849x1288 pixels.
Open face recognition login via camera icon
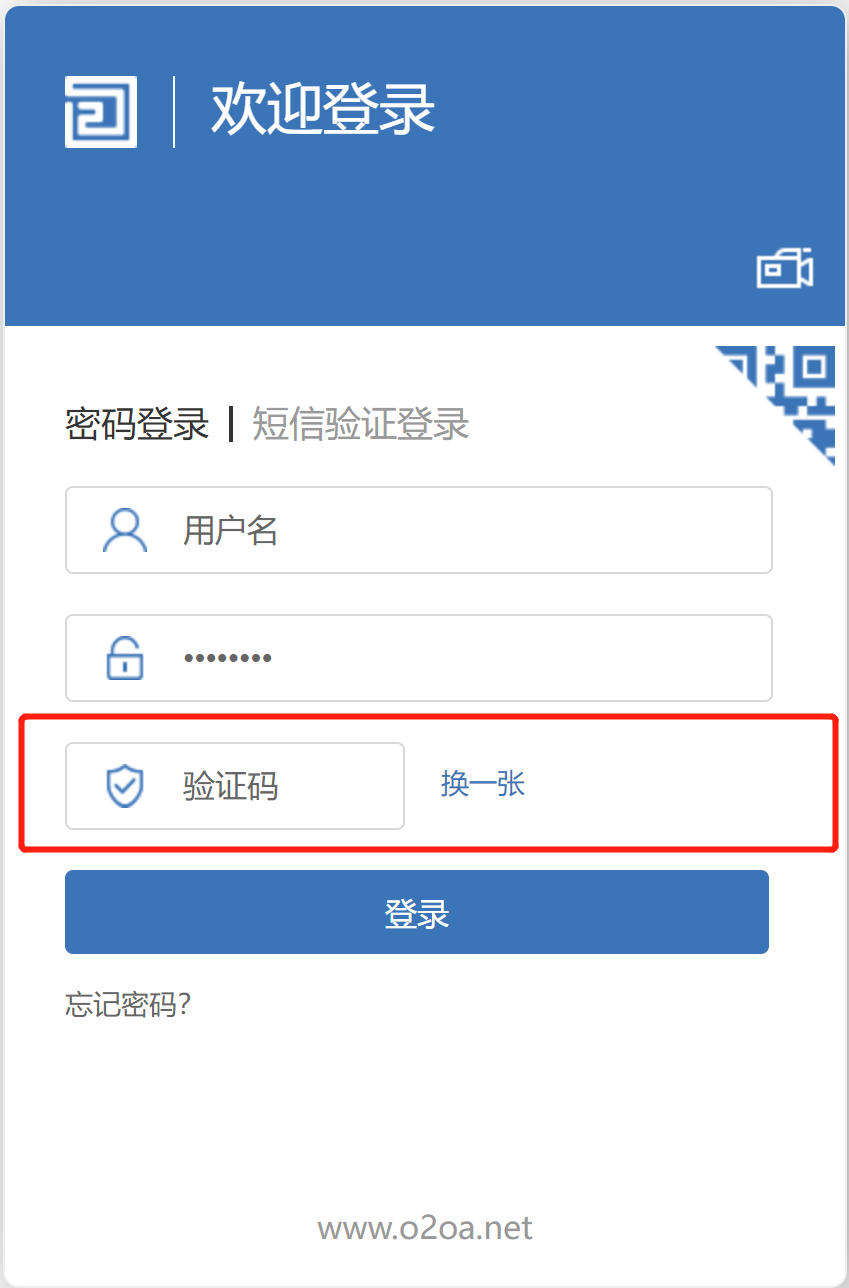[x=785, y=268]
